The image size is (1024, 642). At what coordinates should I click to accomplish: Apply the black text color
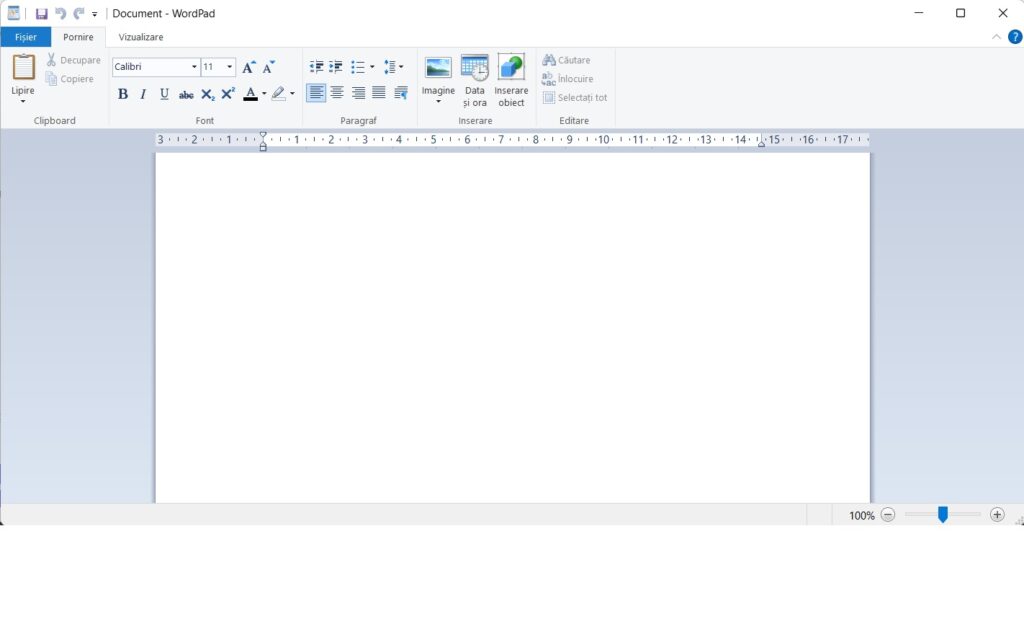click(250, 94)
